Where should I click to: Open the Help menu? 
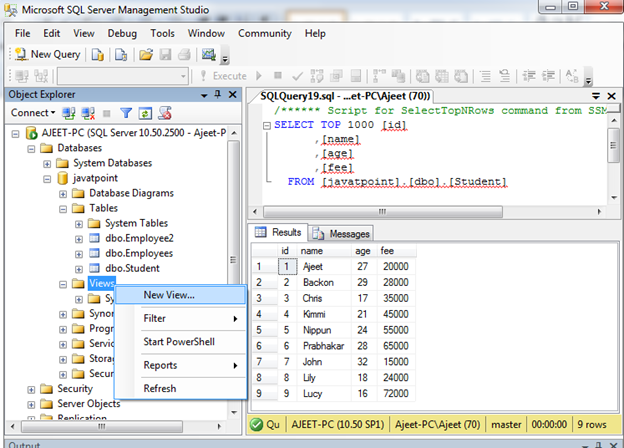(315, 33)
